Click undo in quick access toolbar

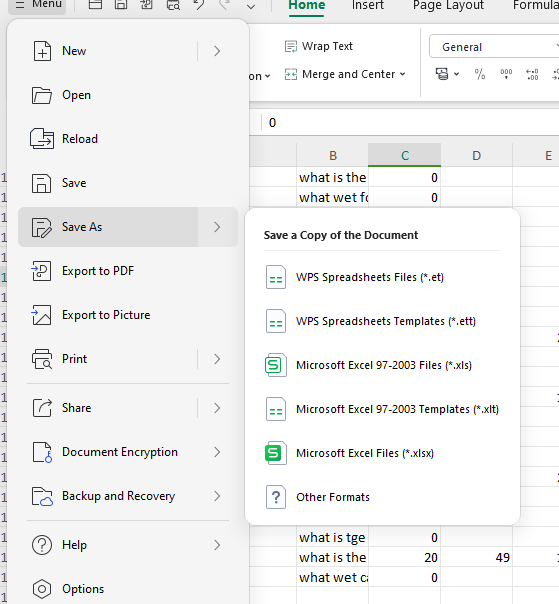click(x=199, y=5)
